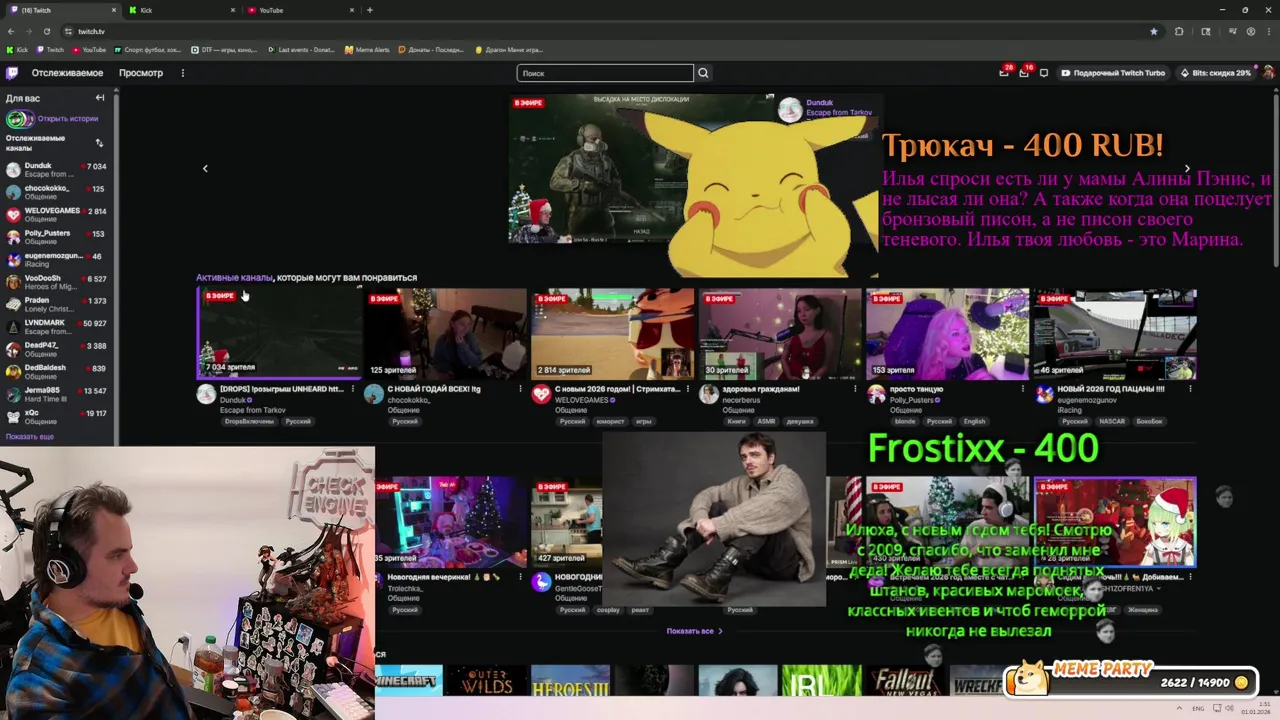Click the followed channels sort arrows icon
Image resolution: width=1280 pixels, height=720 pixels.
[99, 143]
